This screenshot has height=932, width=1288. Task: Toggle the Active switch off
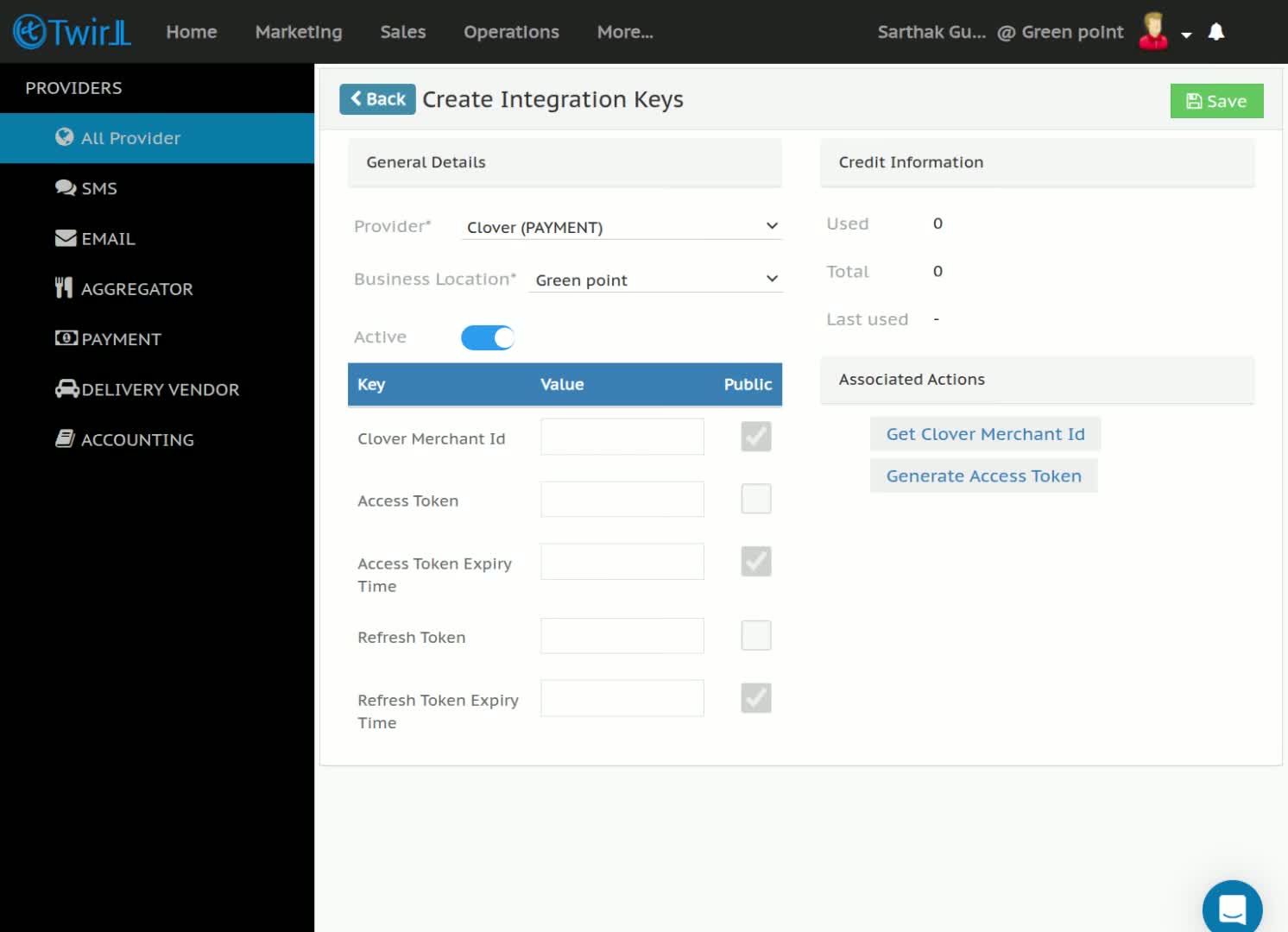tap(488, 337)
